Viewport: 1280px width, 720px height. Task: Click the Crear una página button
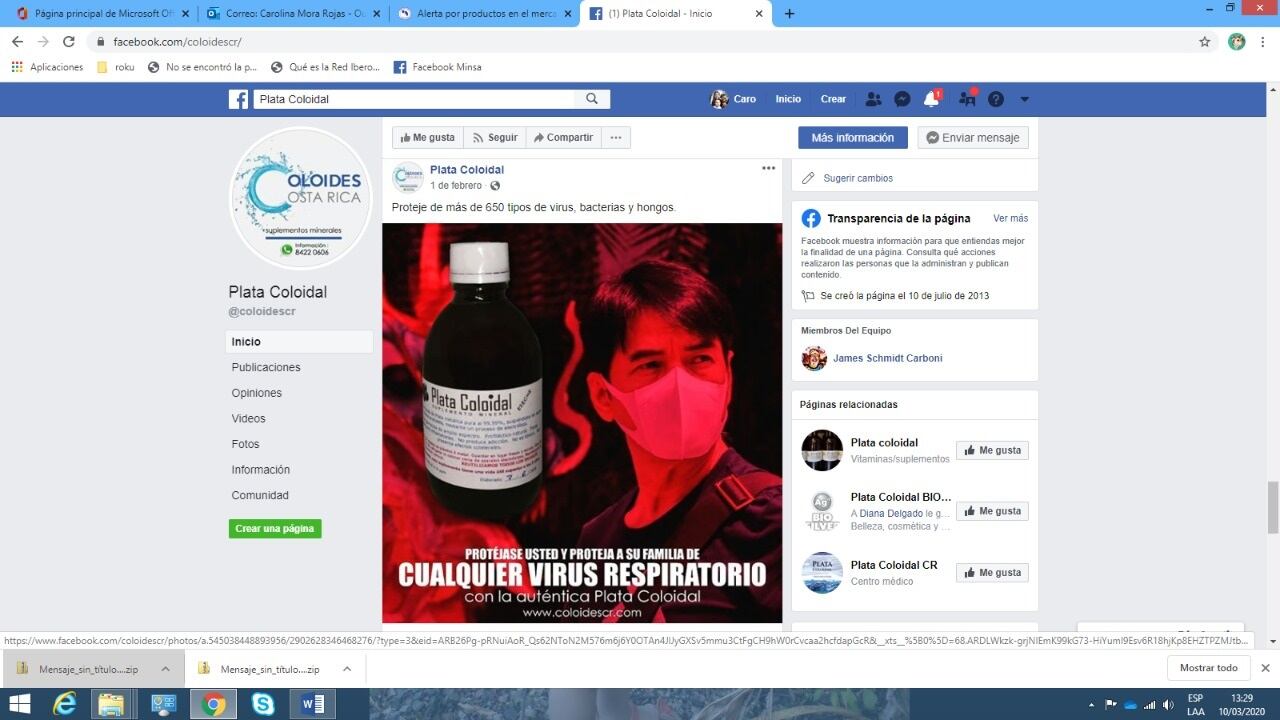[274, 528]
